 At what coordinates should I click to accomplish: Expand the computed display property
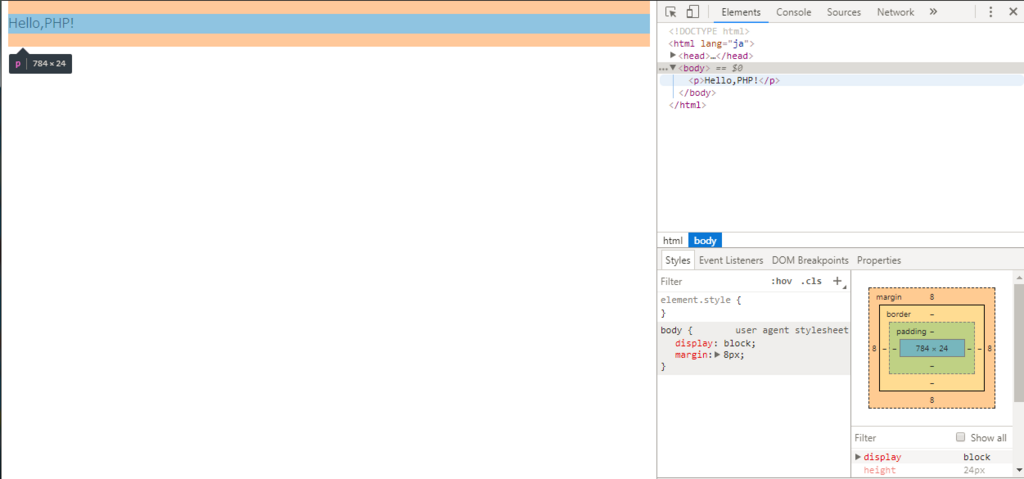point(858,457)
